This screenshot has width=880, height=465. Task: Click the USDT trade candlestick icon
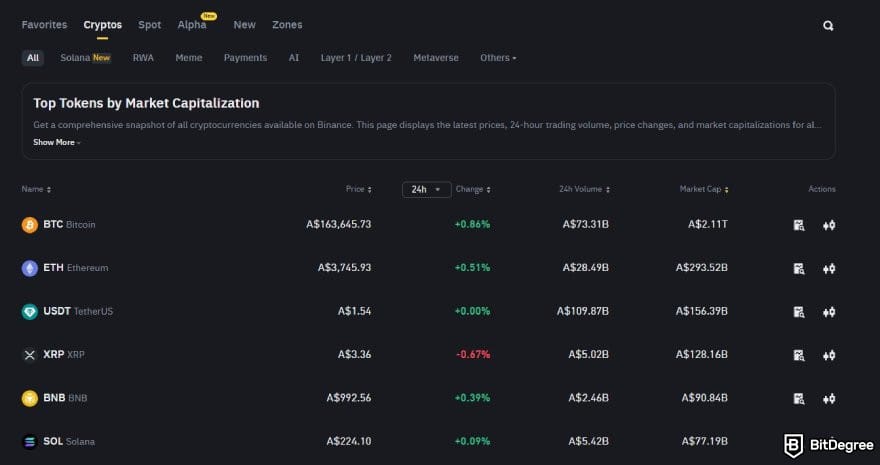tap(829, 312)
